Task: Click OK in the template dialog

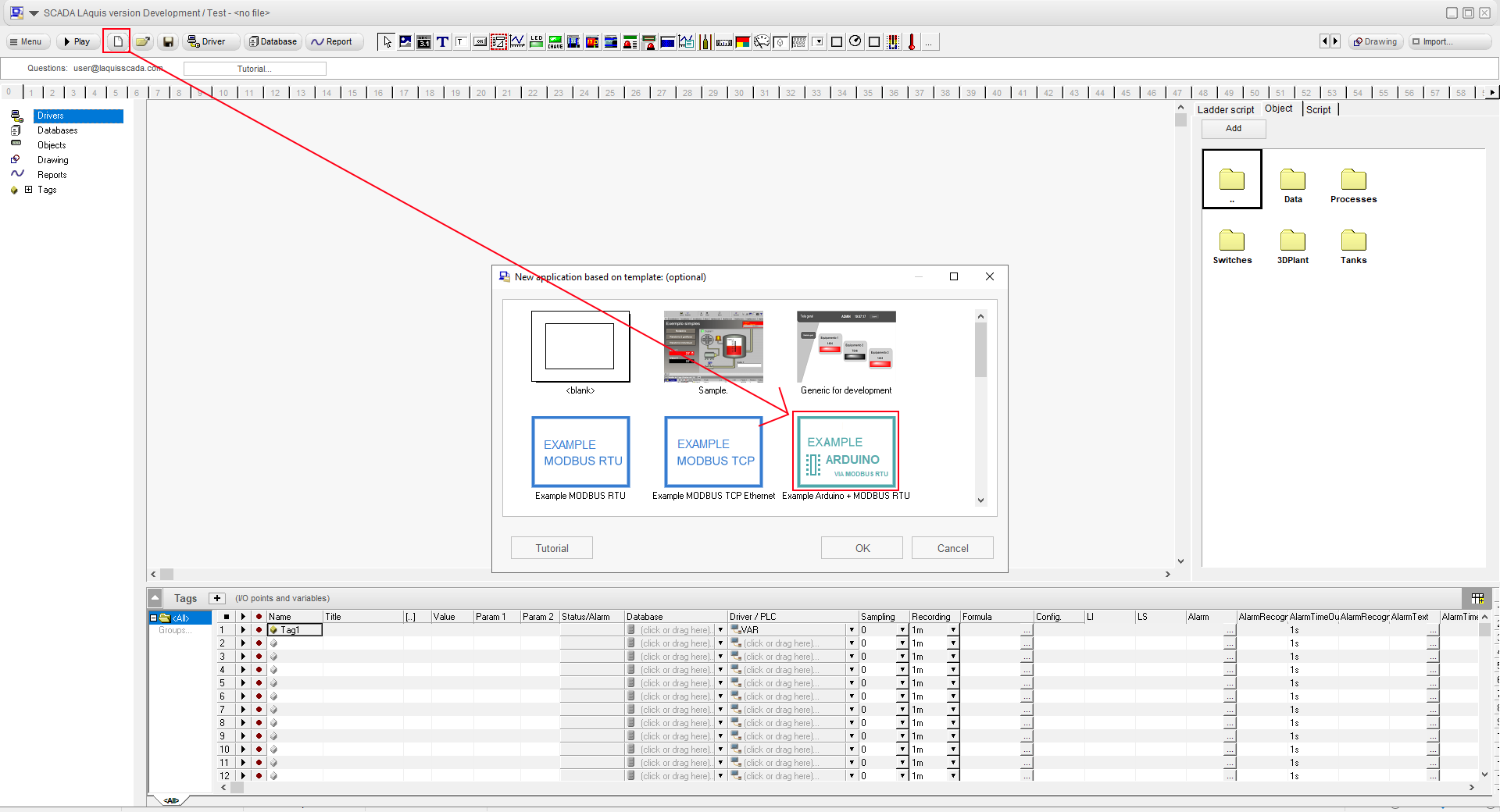Action: click(862, 548)
